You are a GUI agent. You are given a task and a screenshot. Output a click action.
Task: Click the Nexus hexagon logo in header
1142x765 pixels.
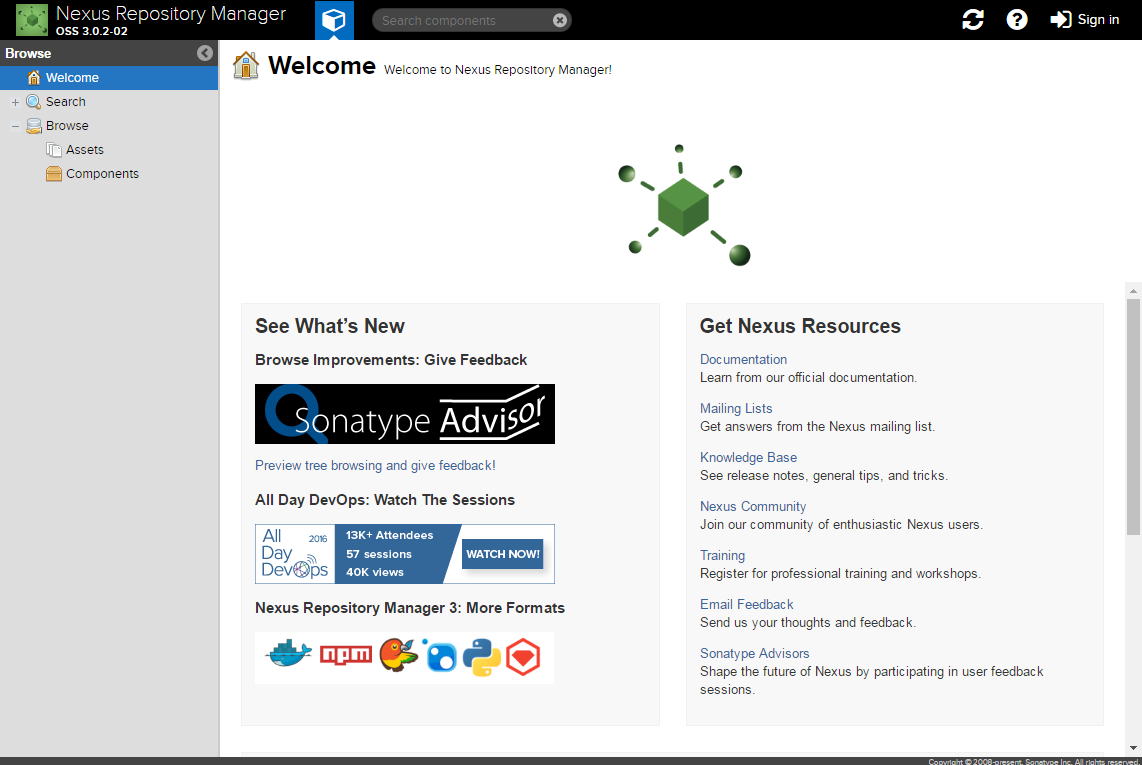(x=32, y=20)
